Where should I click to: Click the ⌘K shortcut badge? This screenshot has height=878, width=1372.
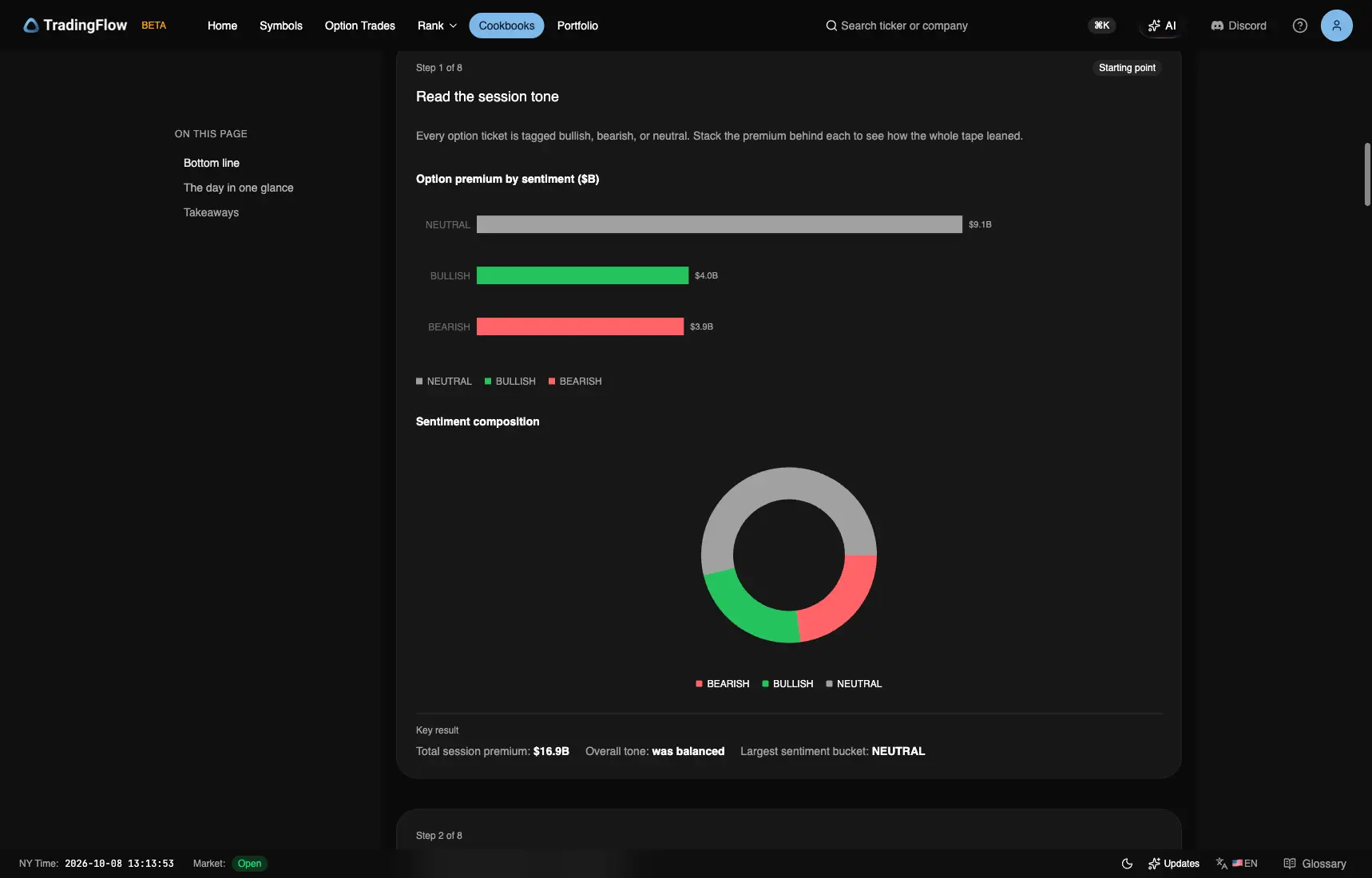click(x=1102, y=26)
